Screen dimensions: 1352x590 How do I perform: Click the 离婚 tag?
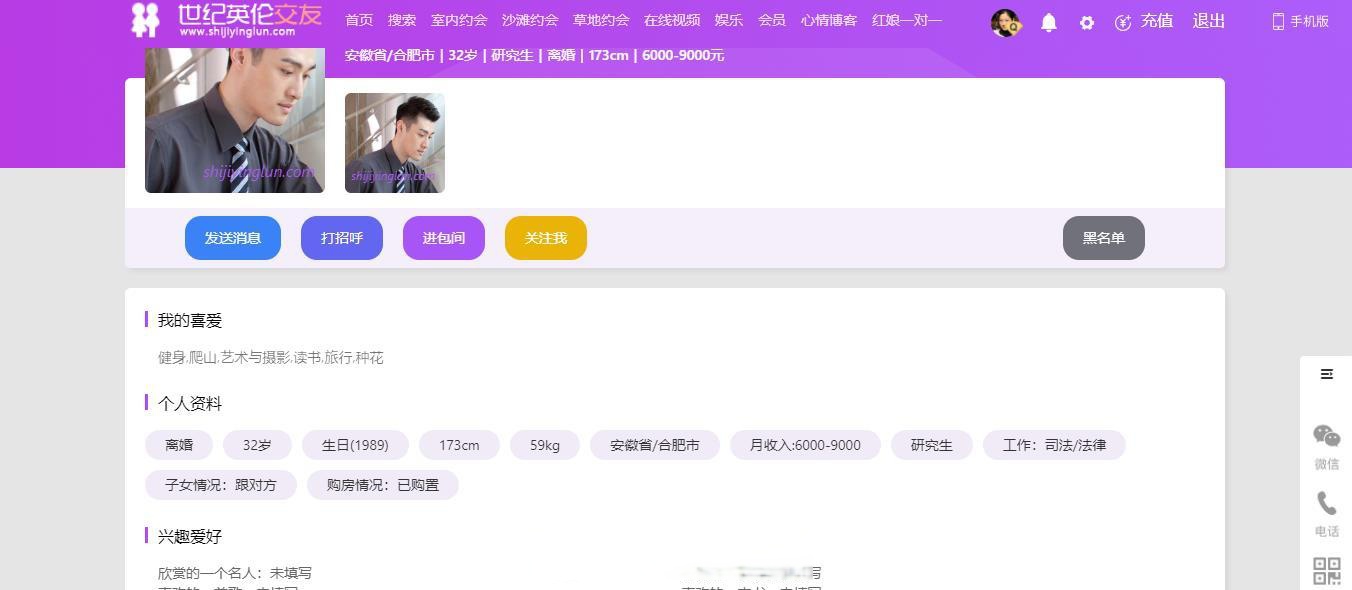[179, 445]
